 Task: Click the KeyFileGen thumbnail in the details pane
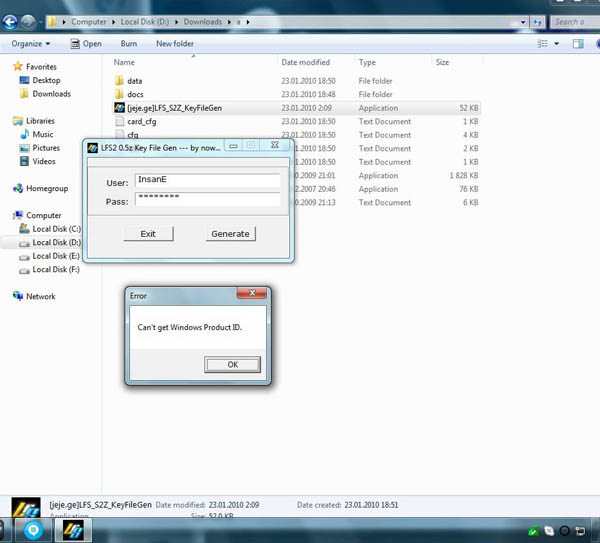[26, 507]
